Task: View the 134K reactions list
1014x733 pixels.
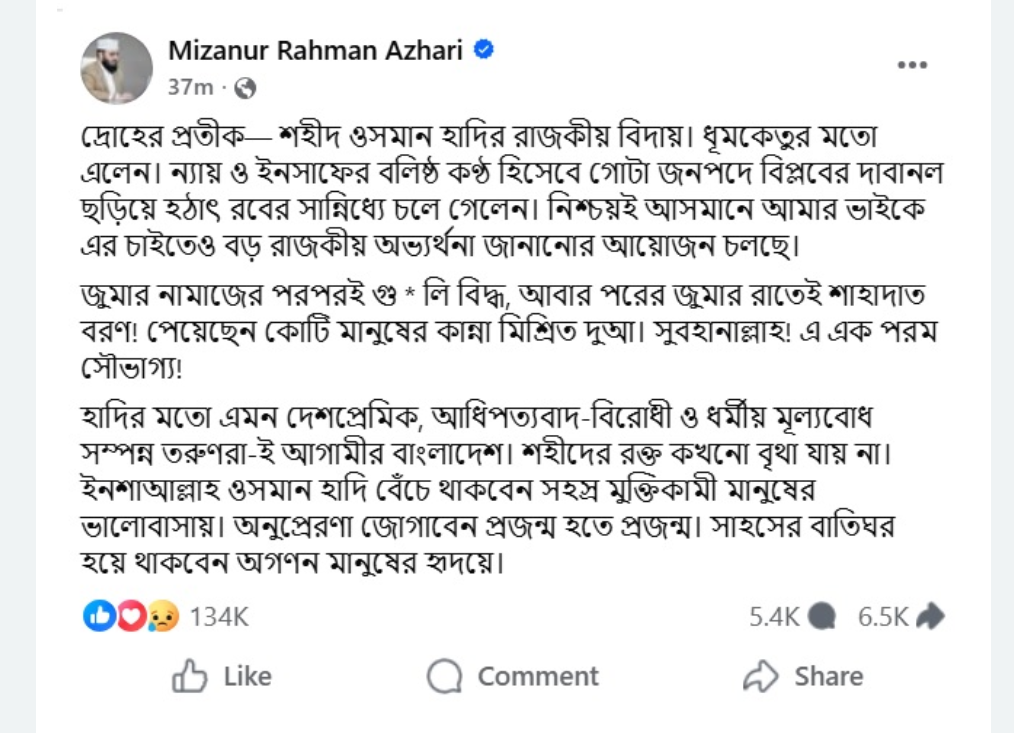Action: [218, 617]
